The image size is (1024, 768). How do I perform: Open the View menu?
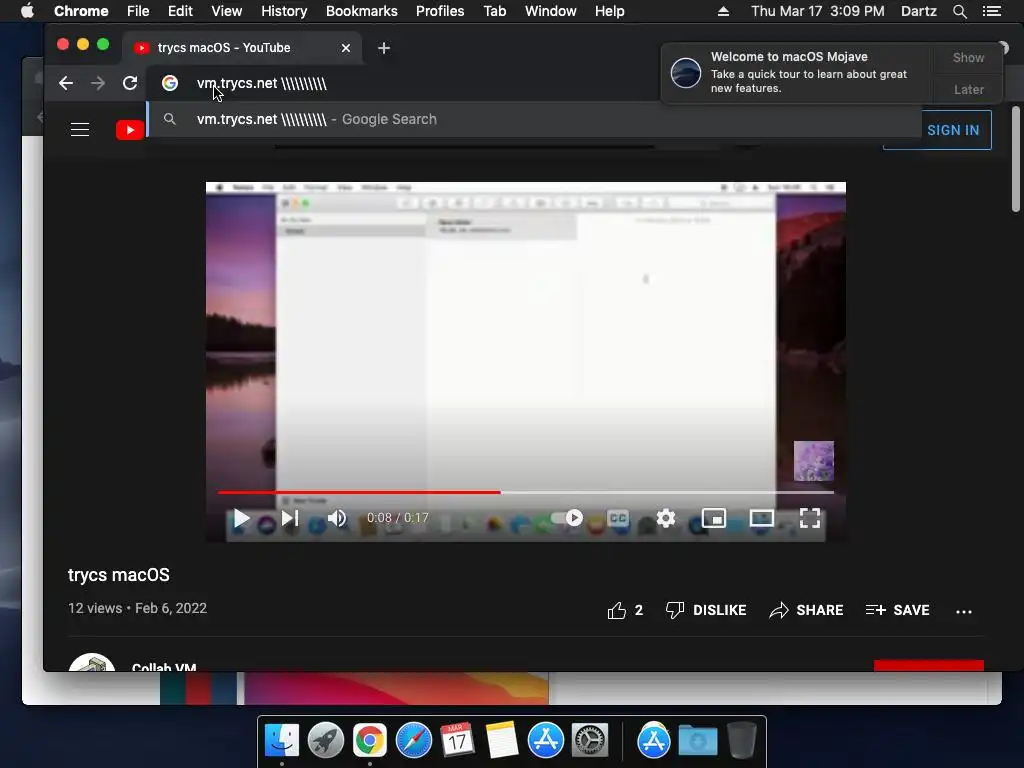tap(227, 11)
